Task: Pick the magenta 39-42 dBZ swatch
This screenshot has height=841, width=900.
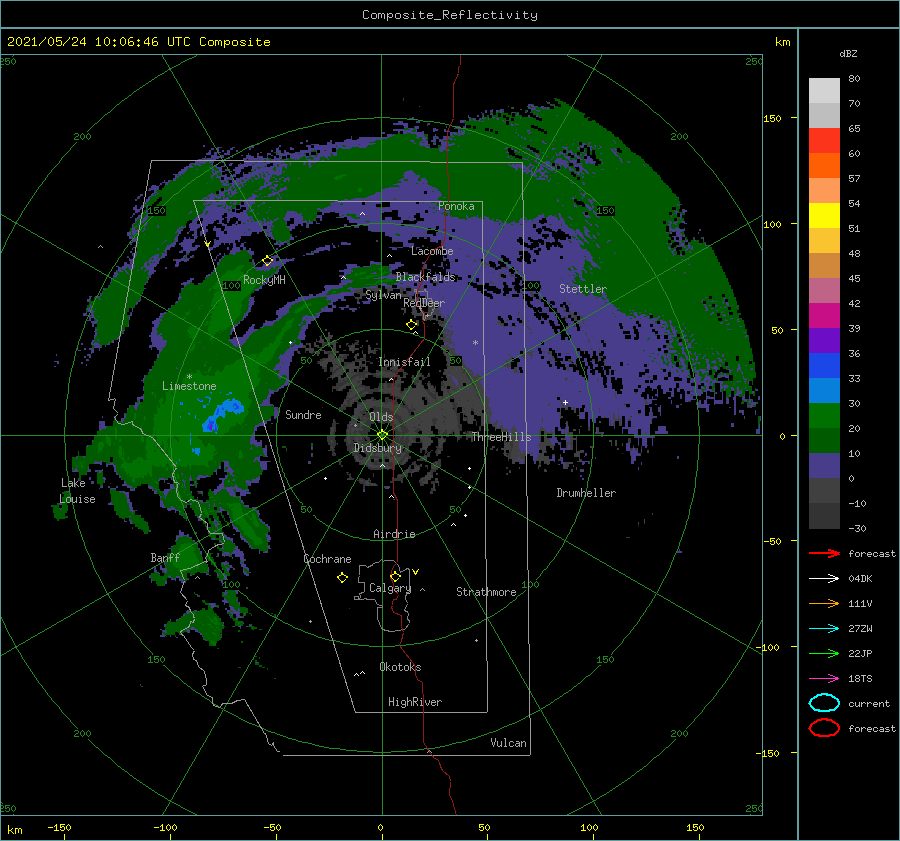Action: click(824, 316)
